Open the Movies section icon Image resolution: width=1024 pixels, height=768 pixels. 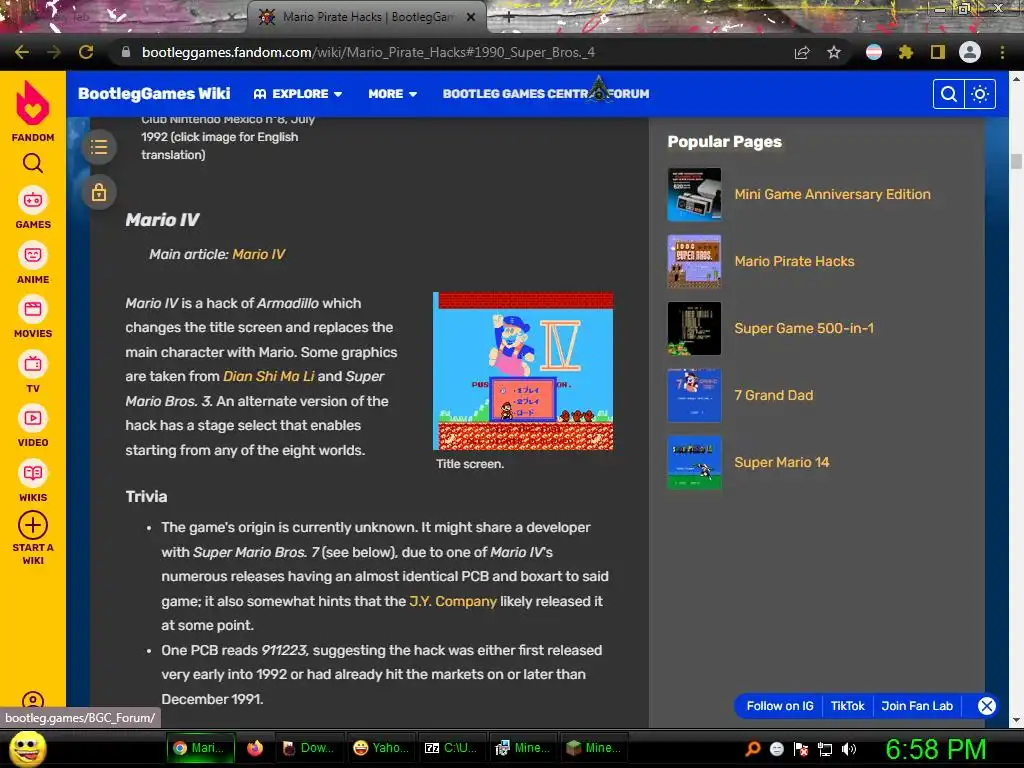pyautogui.click(x=33, y=309)
